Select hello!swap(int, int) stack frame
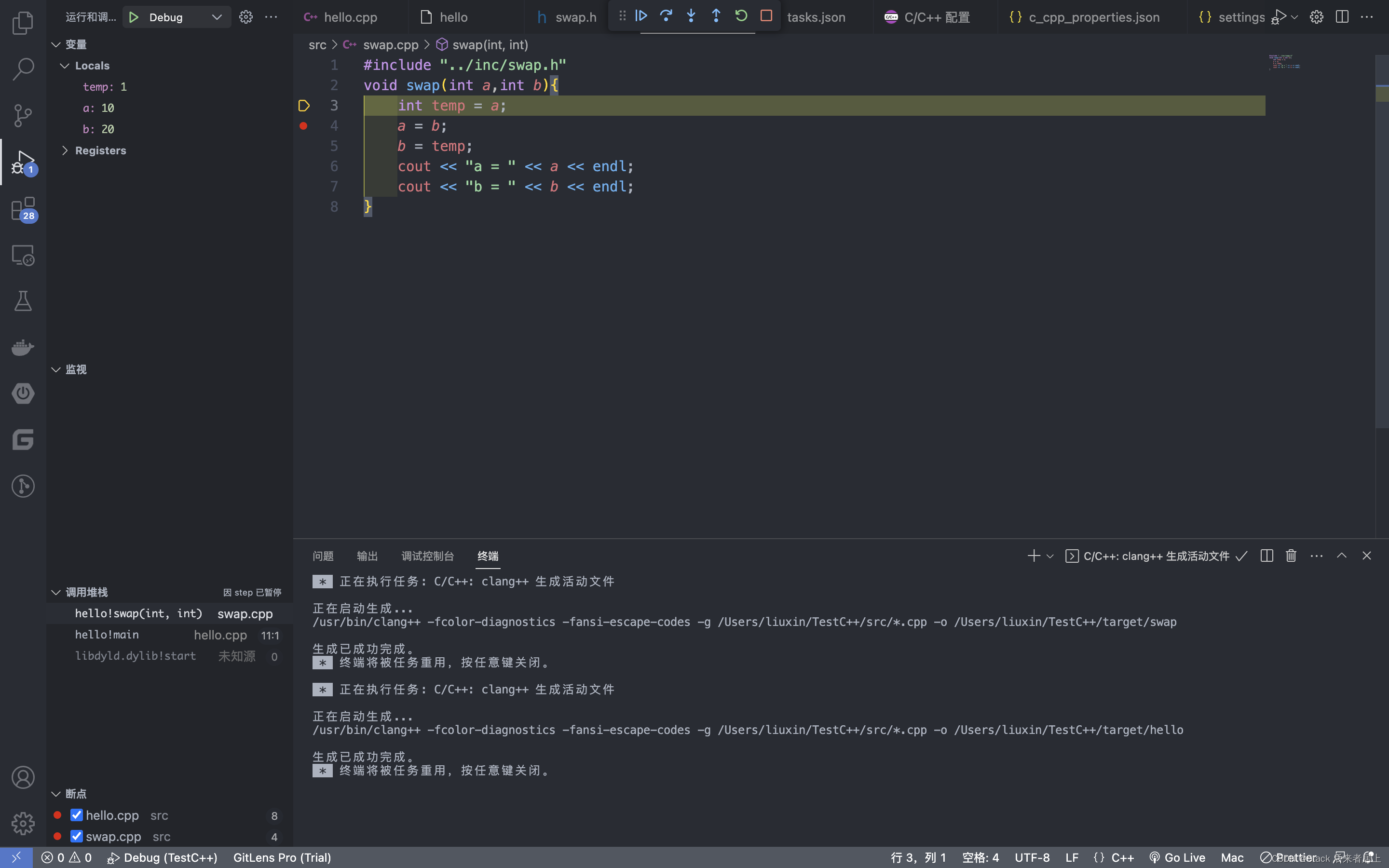The image size is (1389, 868). click(170, 614)
